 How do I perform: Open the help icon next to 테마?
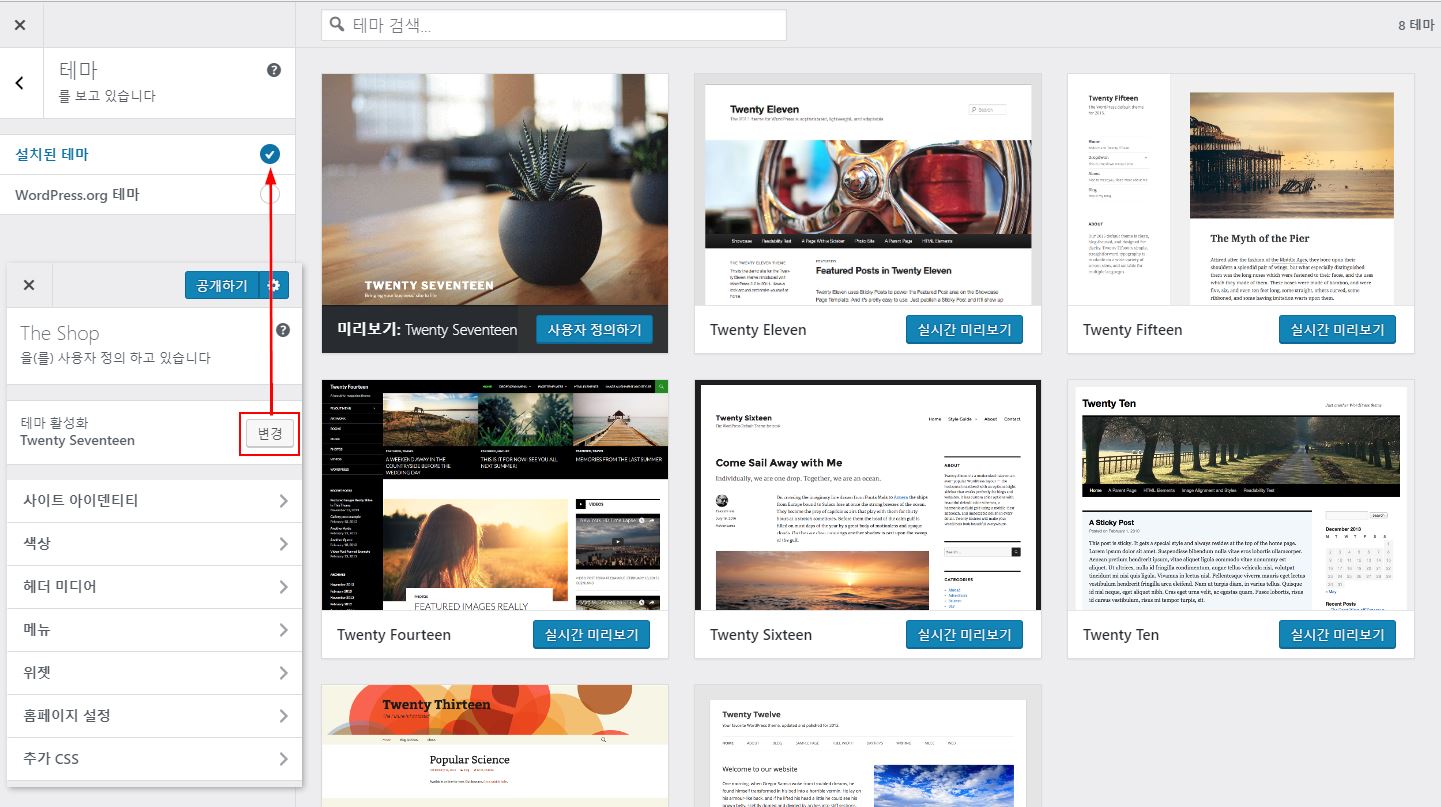274,70
